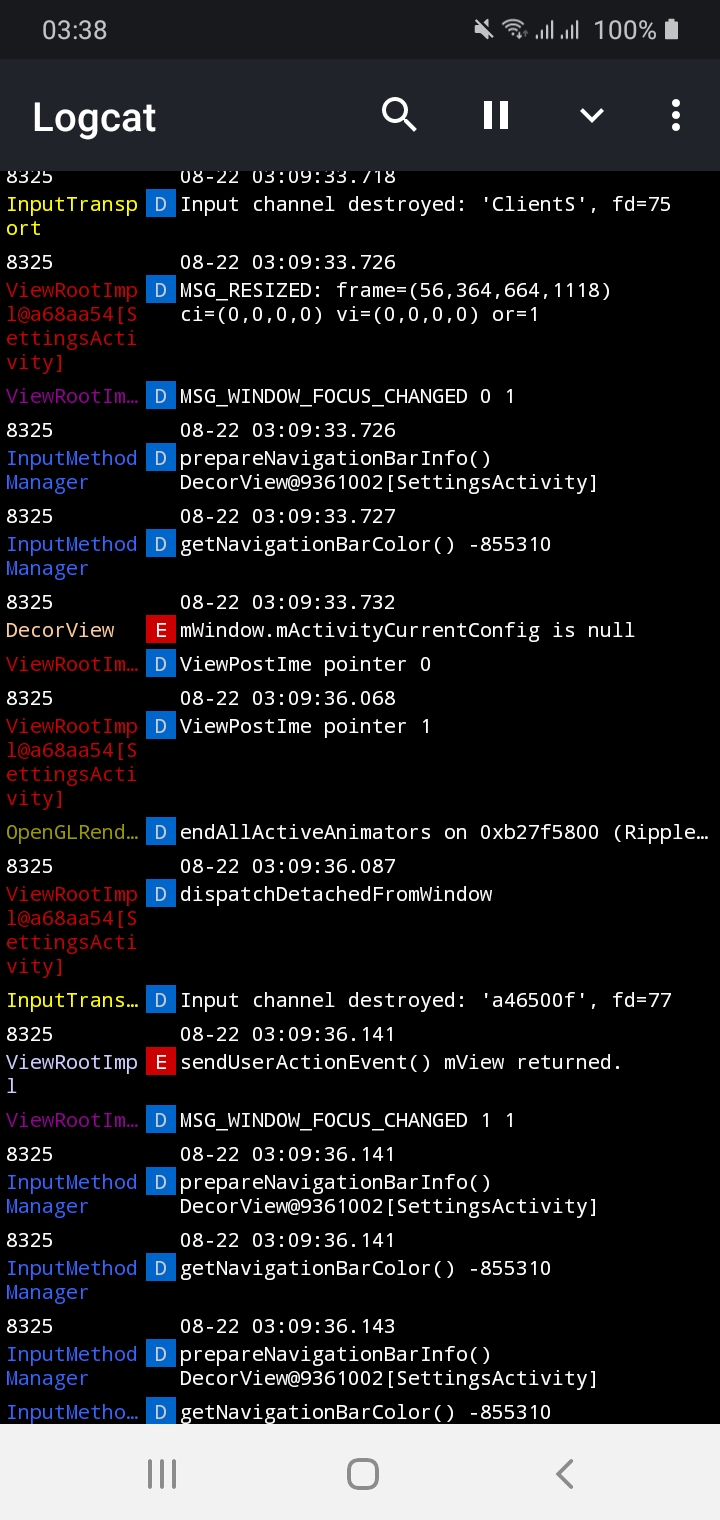Open the filter dropdown chevron

point(591,115)
